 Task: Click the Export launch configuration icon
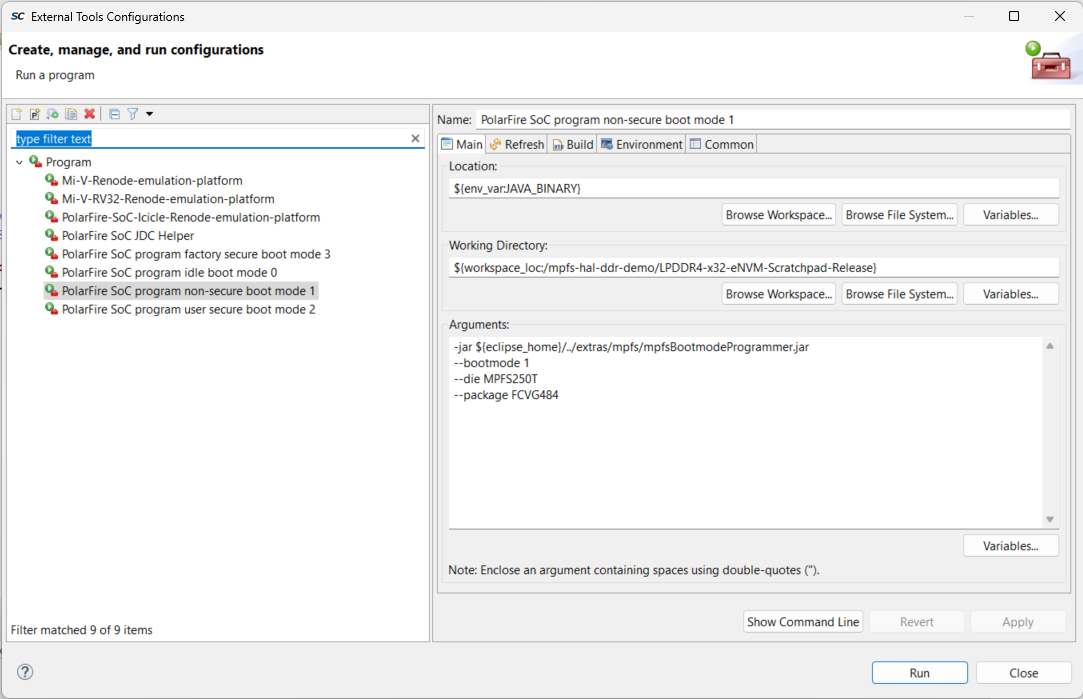tap(53, 114)
